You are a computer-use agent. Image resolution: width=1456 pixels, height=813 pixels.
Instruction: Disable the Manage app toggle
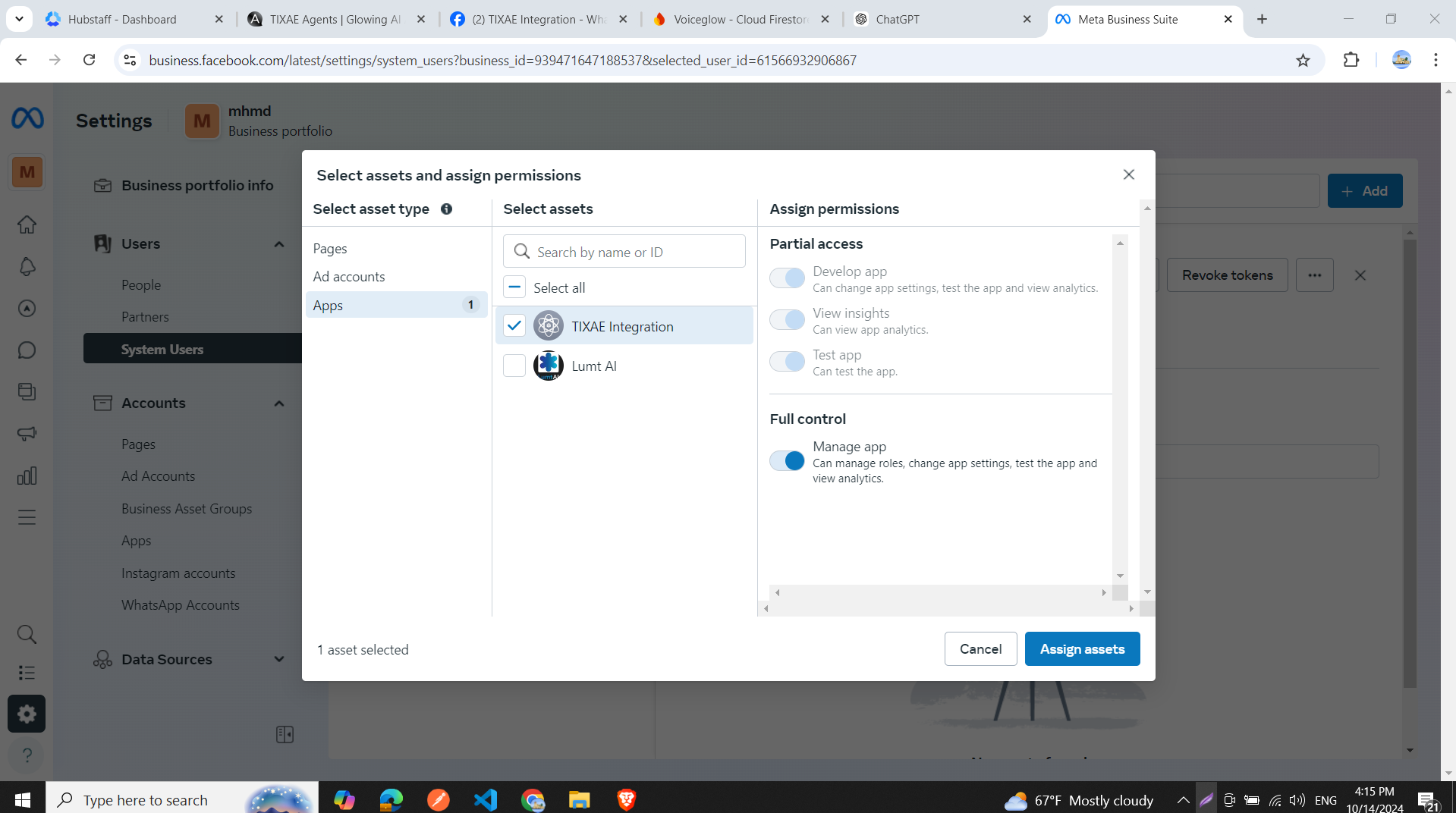click(786, 460)
